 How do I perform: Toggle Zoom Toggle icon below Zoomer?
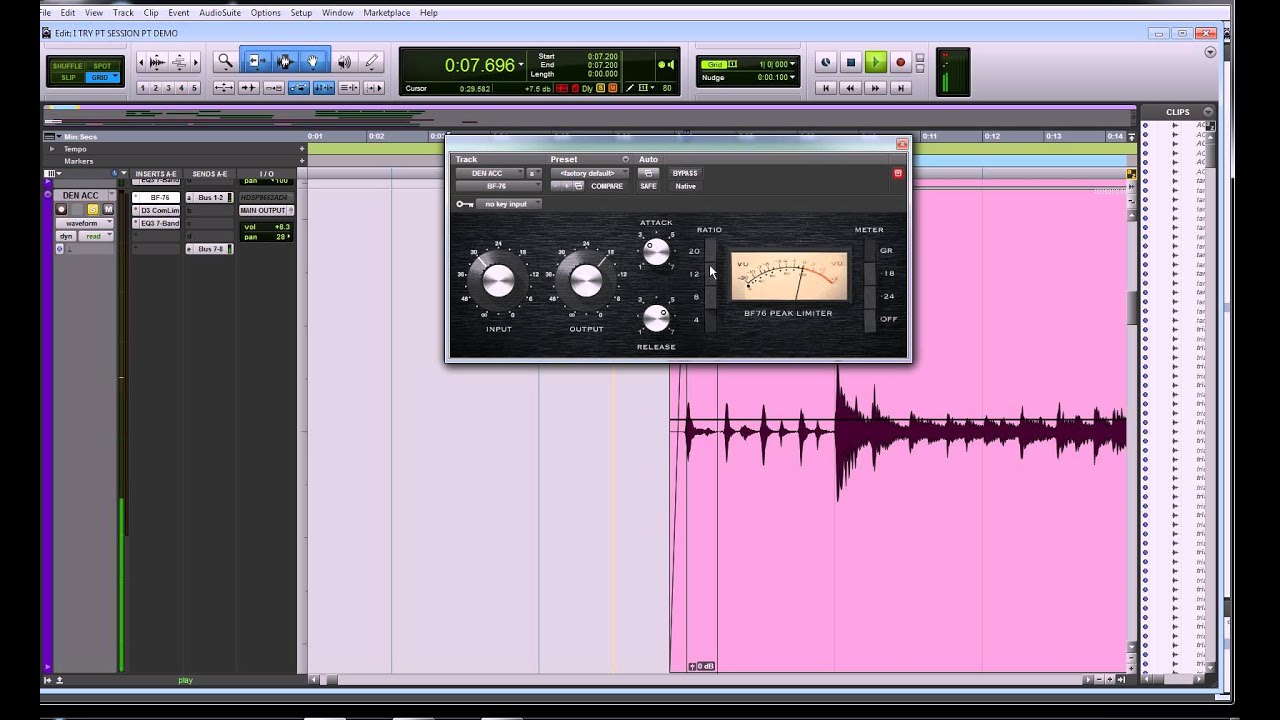[224, 88]
